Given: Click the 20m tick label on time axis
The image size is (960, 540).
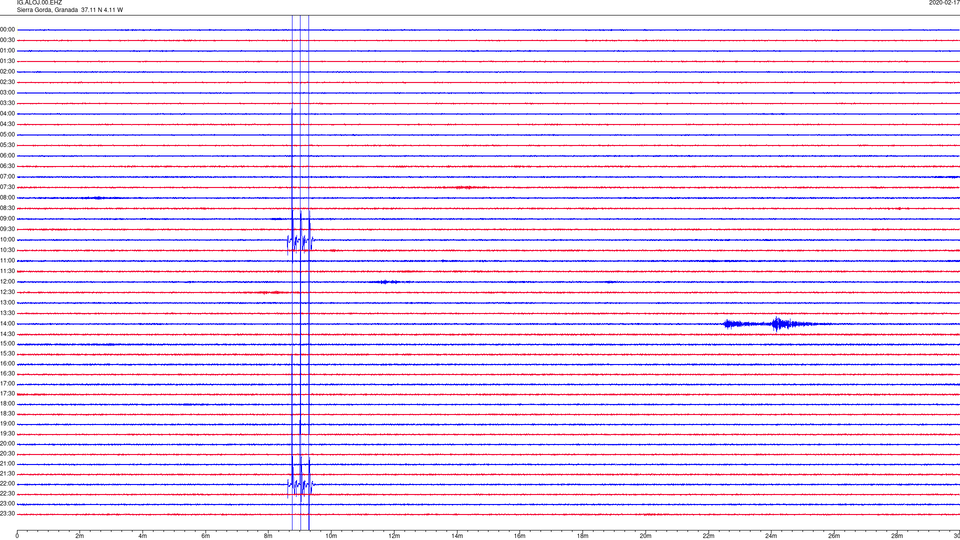Looking at the screenshot, I should (645, 536).
